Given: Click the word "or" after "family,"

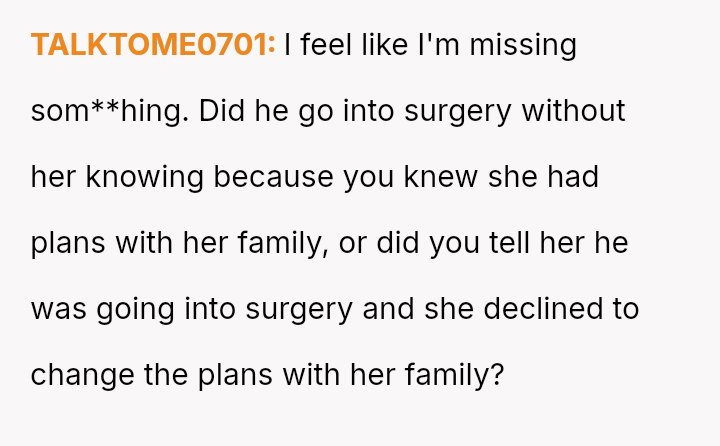Looking at the screenshot, I should pyautogui.click(x=352, y=243).
